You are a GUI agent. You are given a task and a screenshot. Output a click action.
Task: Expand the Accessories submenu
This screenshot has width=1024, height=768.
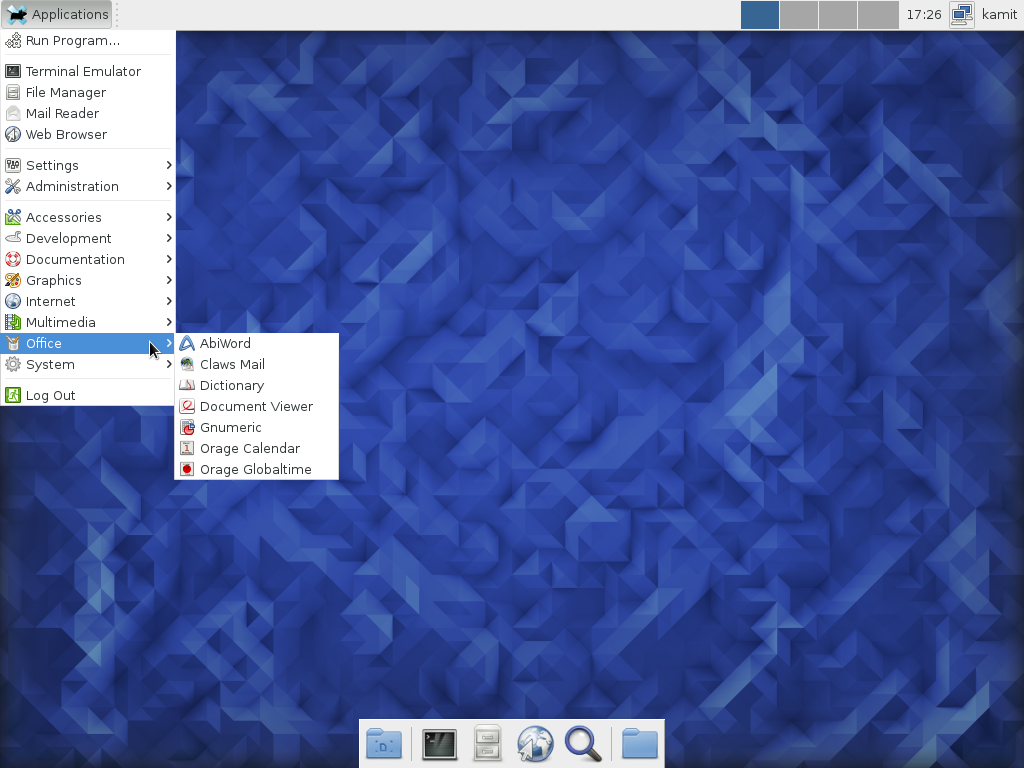coord(63,217)
